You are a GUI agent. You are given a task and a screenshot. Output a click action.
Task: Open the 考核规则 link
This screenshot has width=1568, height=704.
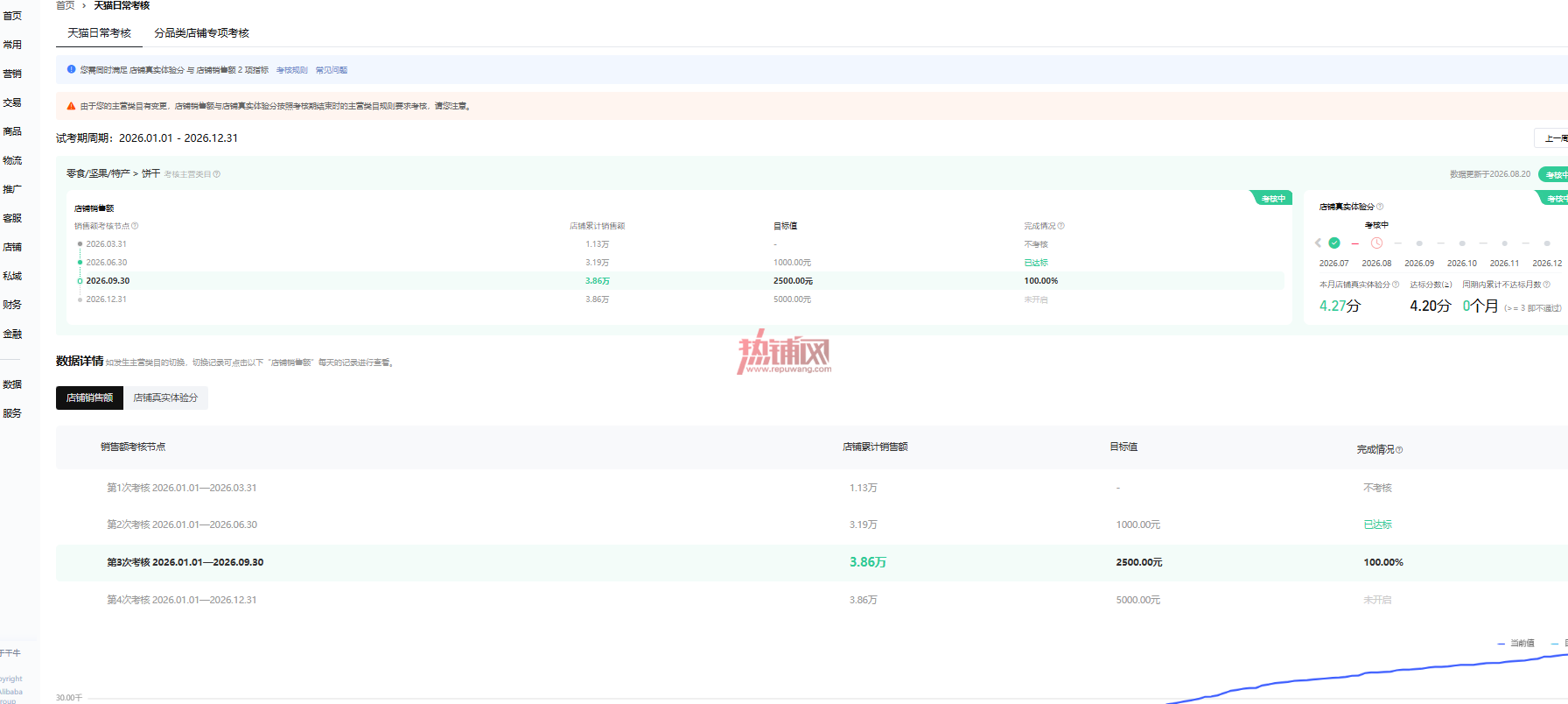(292, 70)
